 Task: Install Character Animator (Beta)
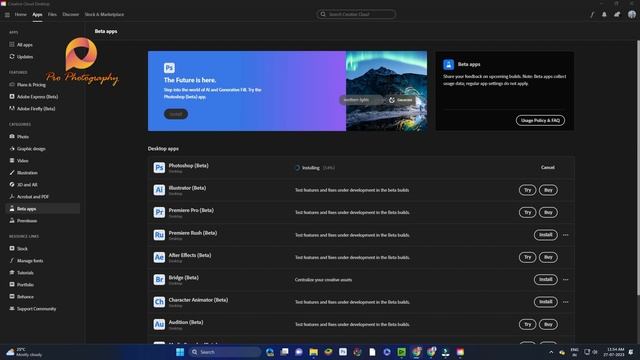(546, 302)
